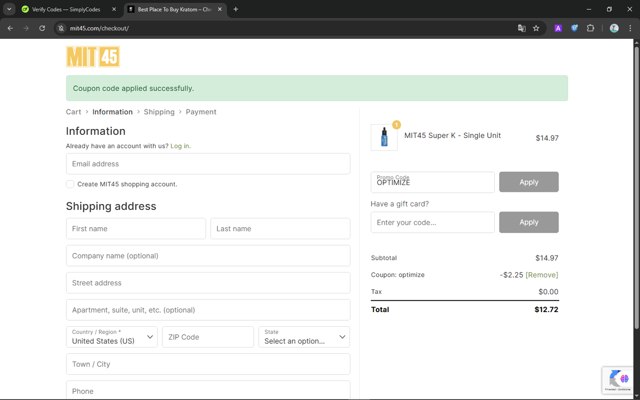Focus the Apartment, suite, unit field
The height and width of the screenshot is (400, 640).
pyautogui.click(x=208, y=310)
